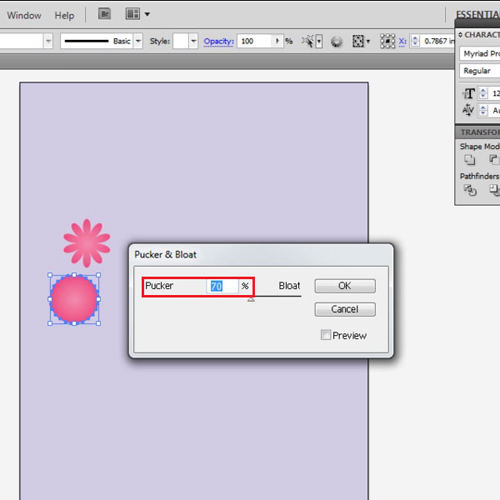Click the graphic Style swatch box

point(181,41)
